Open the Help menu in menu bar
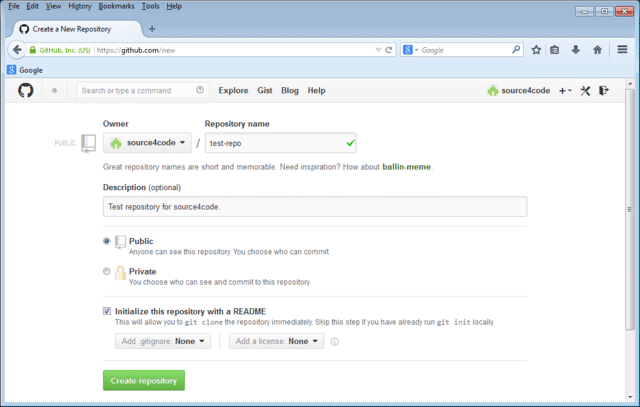 (x=174, y=6)
